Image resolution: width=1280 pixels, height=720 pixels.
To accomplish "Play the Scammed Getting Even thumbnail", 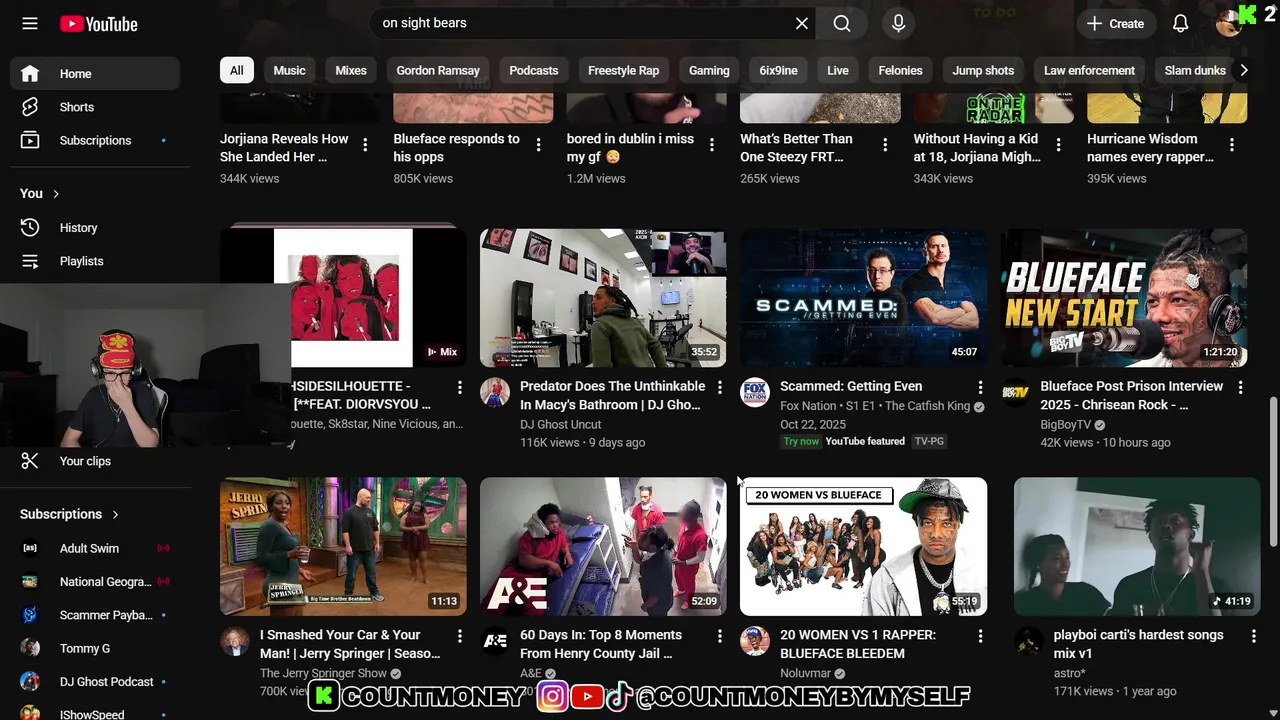I will pos(863,298).
